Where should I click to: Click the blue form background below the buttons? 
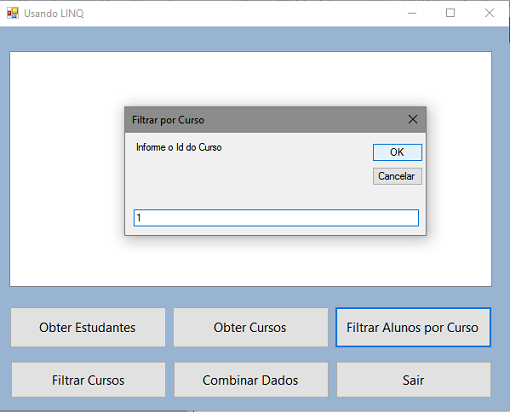coord(253,404)
